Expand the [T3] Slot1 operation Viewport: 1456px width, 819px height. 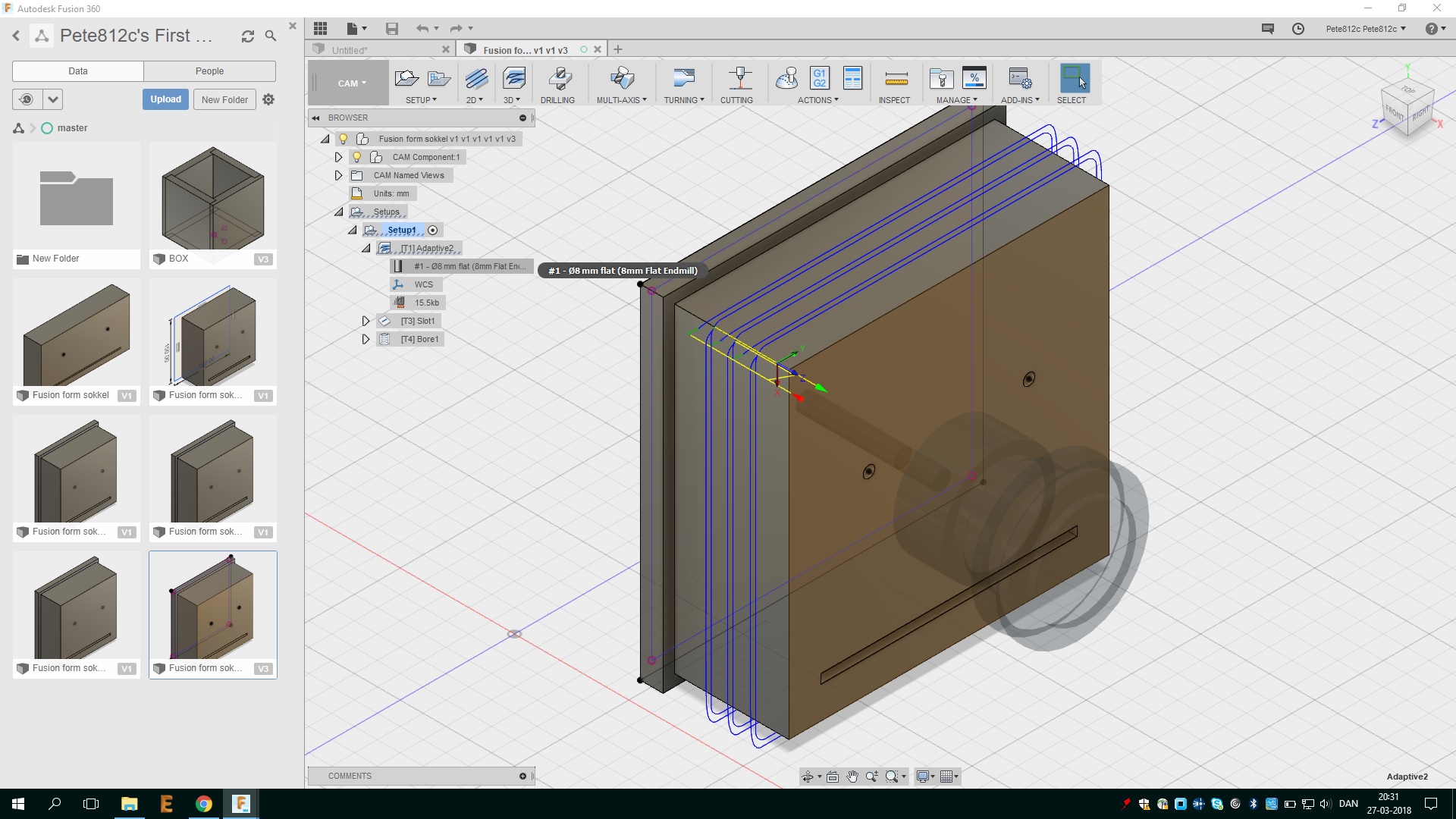366,321
